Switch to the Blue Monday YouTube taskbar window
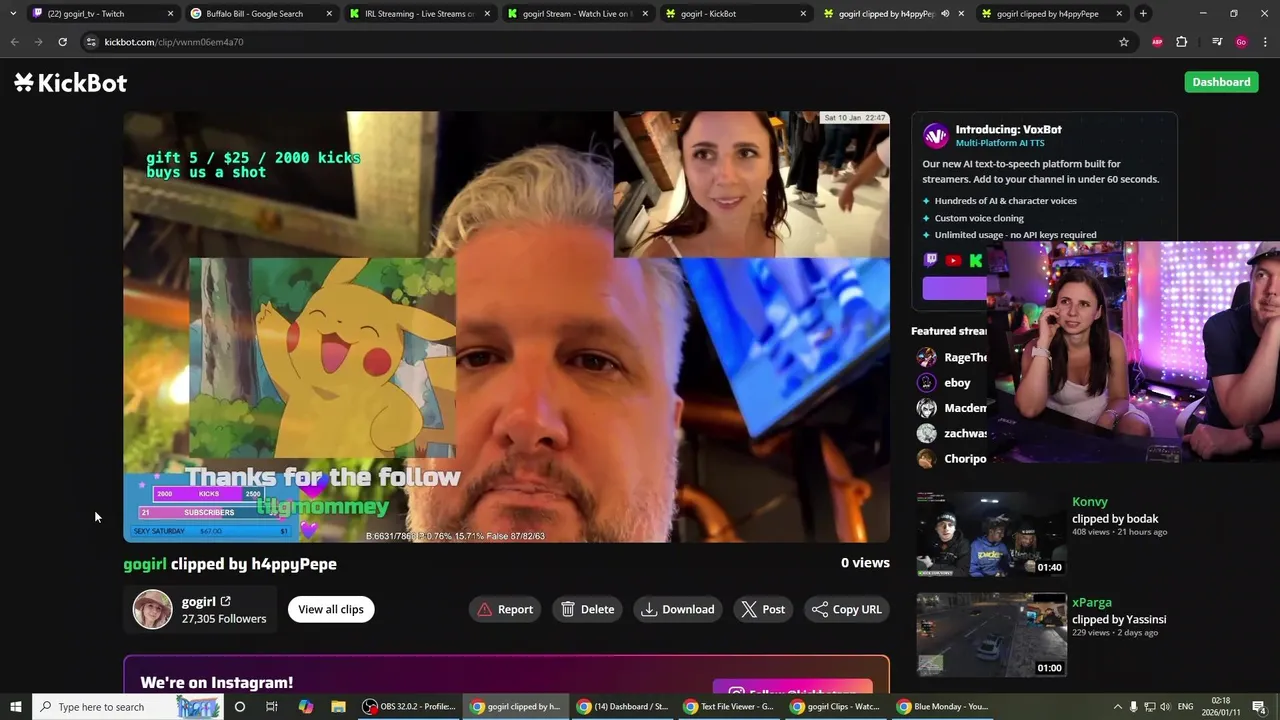Image resolution: width=1280 pixels, height=720 pixels. tap(944, 707)
